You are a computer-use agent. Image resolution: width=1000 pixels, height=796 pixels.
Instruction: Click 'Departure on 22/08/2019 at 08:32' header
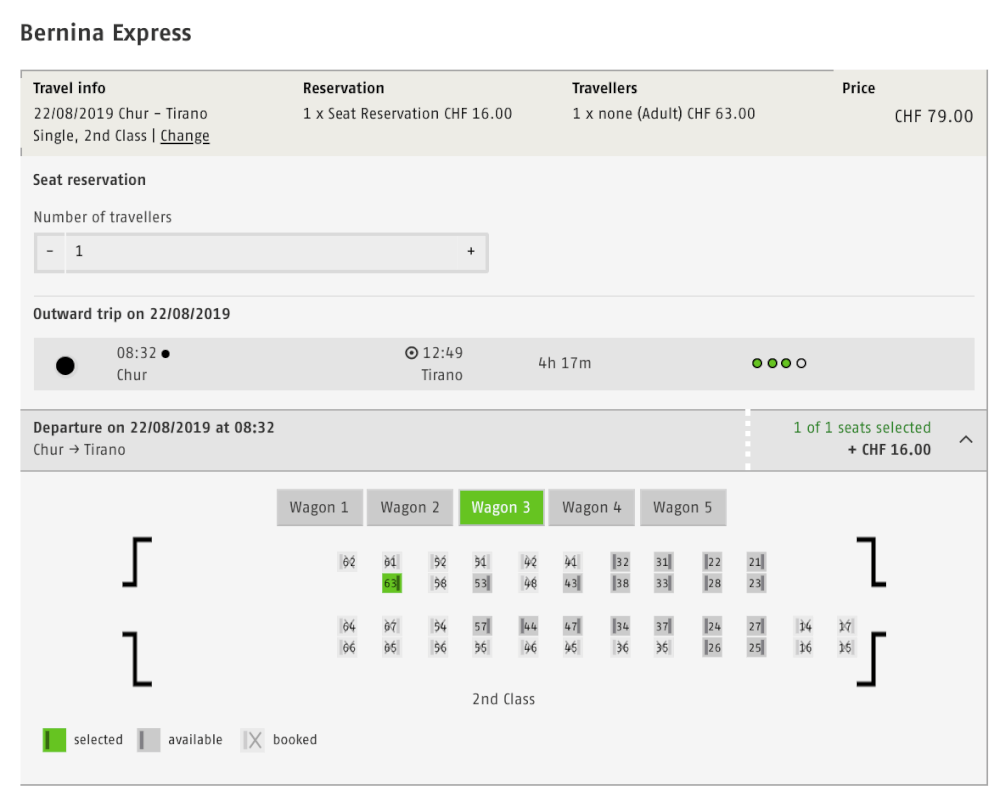click(x=154, y=427)
